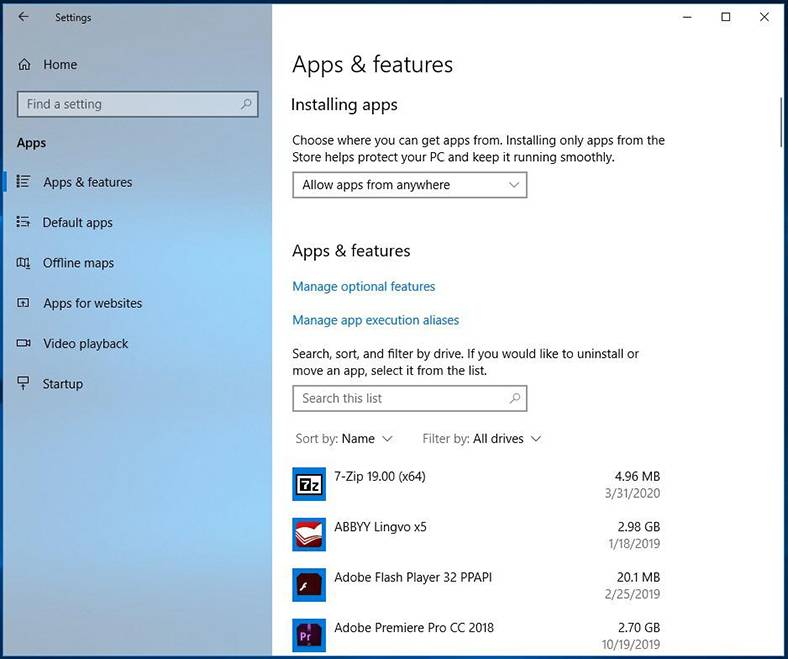Click the Default apps sidebar icon
Viewport: 788px width, 659px height.
click(23, 222)
